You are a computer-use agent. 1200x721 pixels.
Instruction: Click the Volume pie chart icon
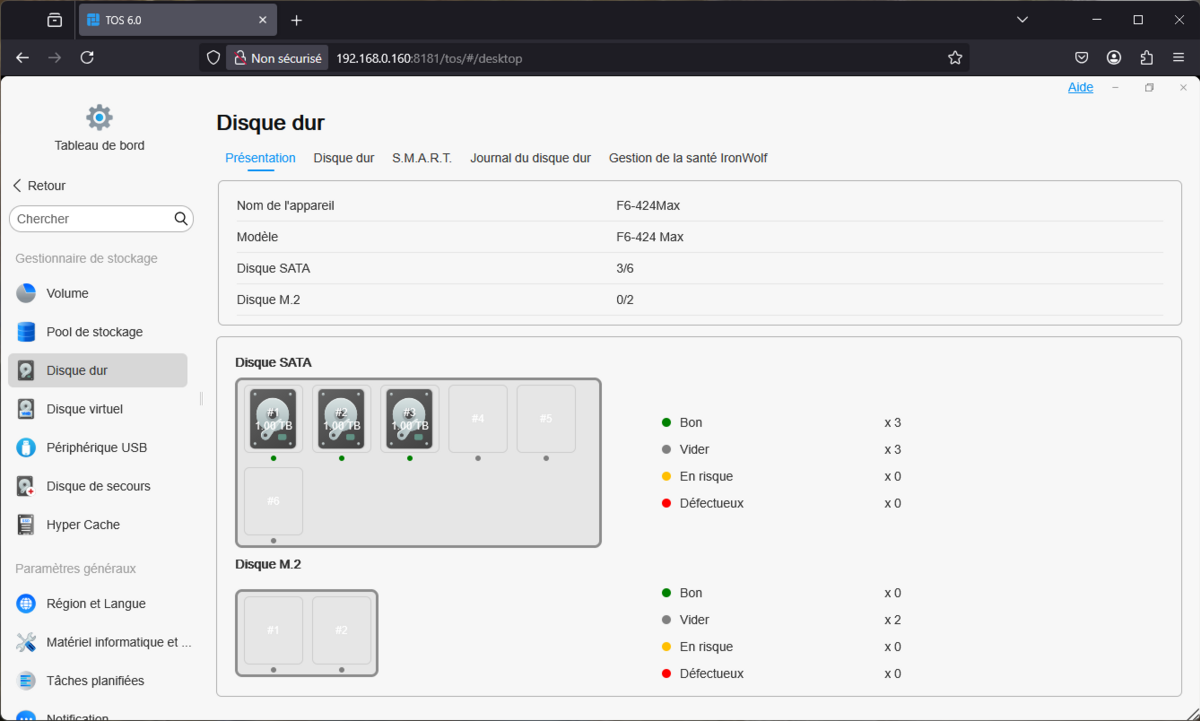(x=26, y=293)
